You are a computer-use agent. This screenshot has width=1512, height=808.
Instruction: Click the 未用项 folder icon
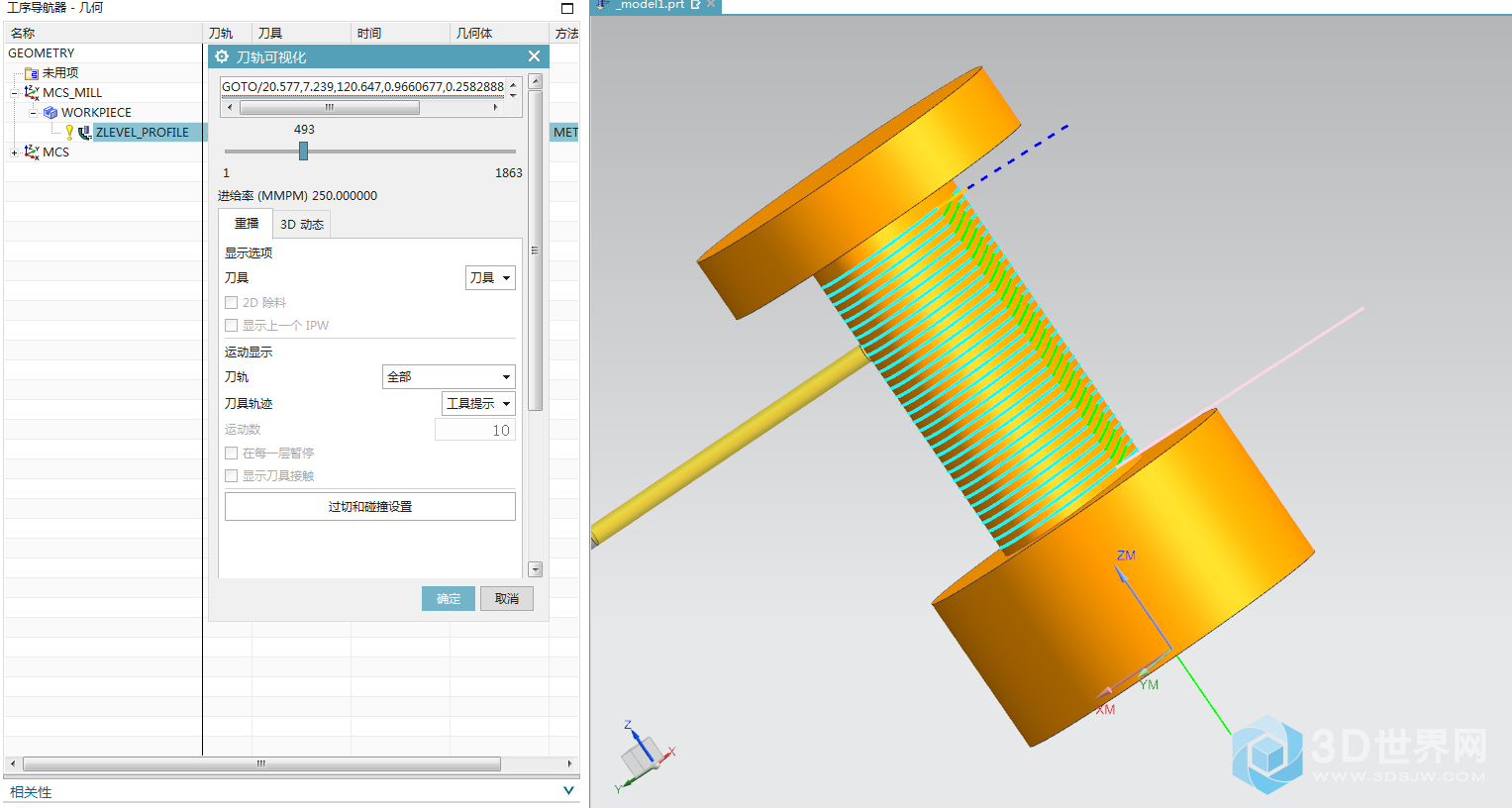[x=32, y=73]
